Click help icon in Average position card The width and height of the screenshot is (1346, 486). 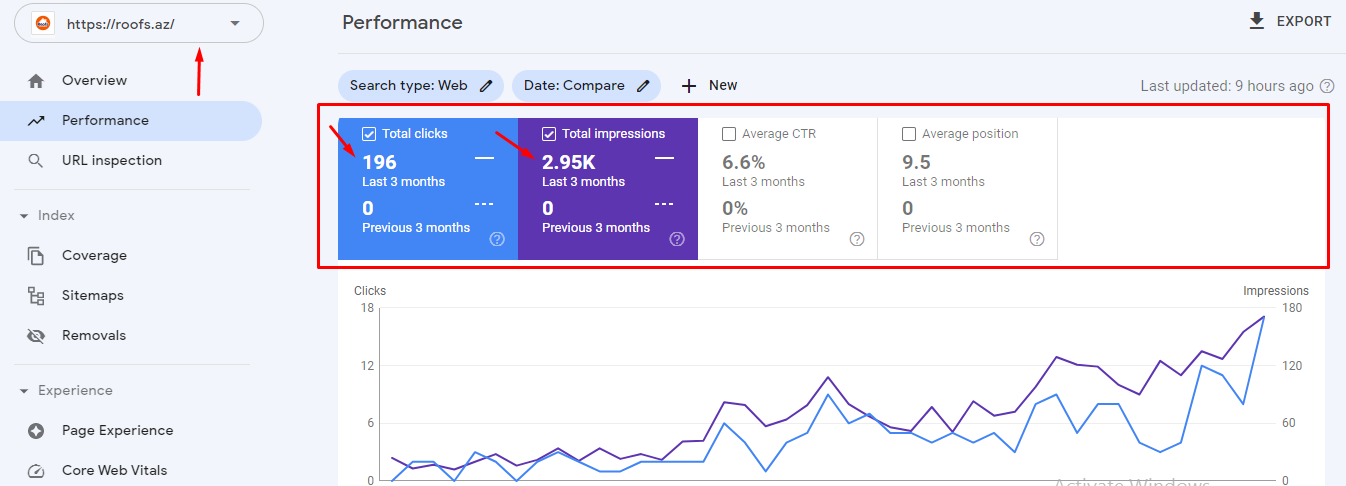click(x=1037, y=239)
